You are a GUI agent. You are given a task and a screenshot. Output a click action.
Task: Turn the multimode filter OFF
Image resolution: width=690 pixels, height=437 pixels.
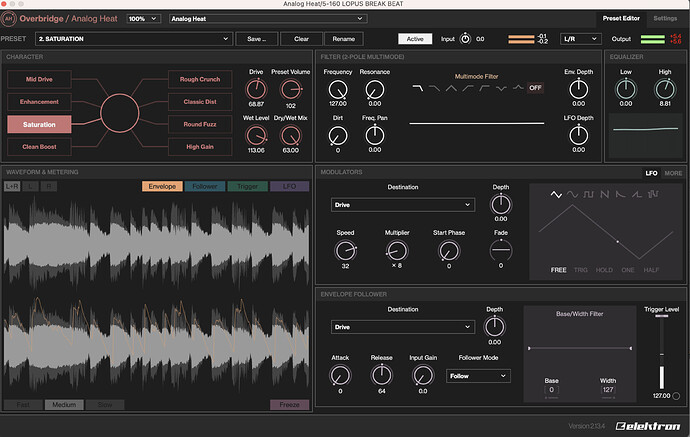[535, 88]
